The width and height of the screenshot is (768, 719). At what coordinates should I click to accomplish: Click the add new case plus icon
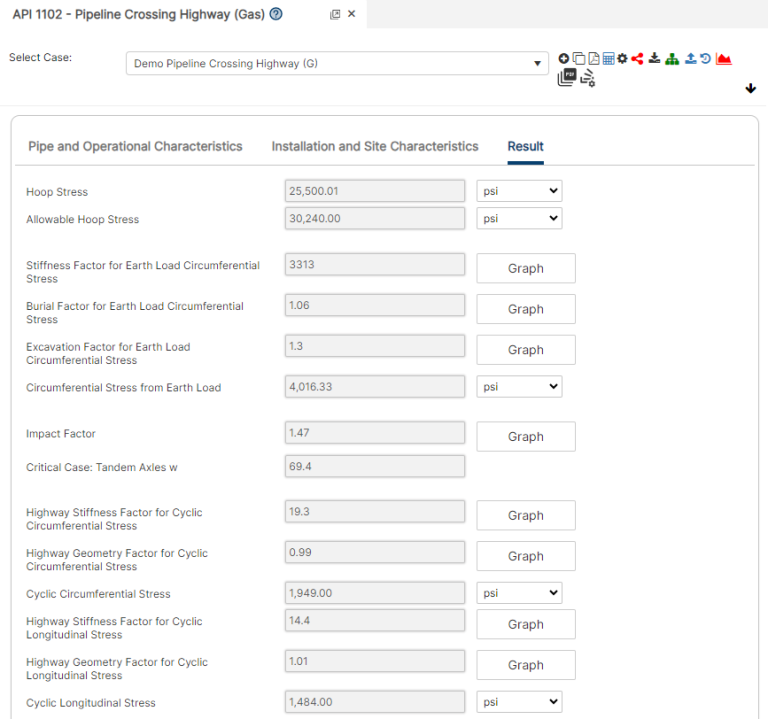tap(564, 59)
